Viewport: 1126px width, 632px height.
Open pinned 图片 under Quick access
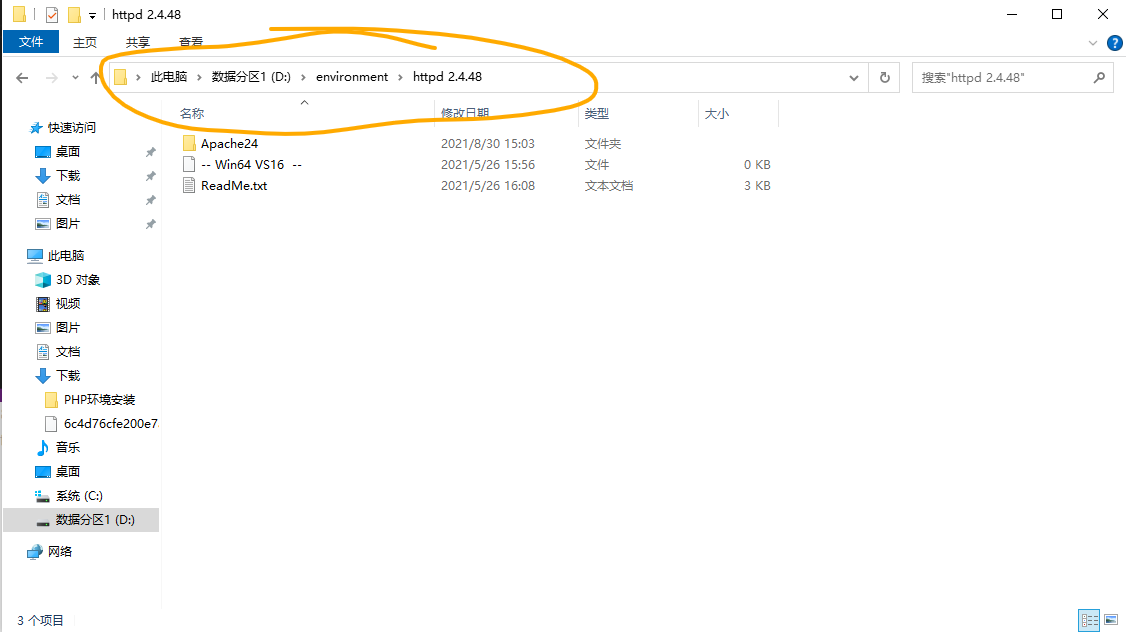pyautogui.click(x=58, y=223)
